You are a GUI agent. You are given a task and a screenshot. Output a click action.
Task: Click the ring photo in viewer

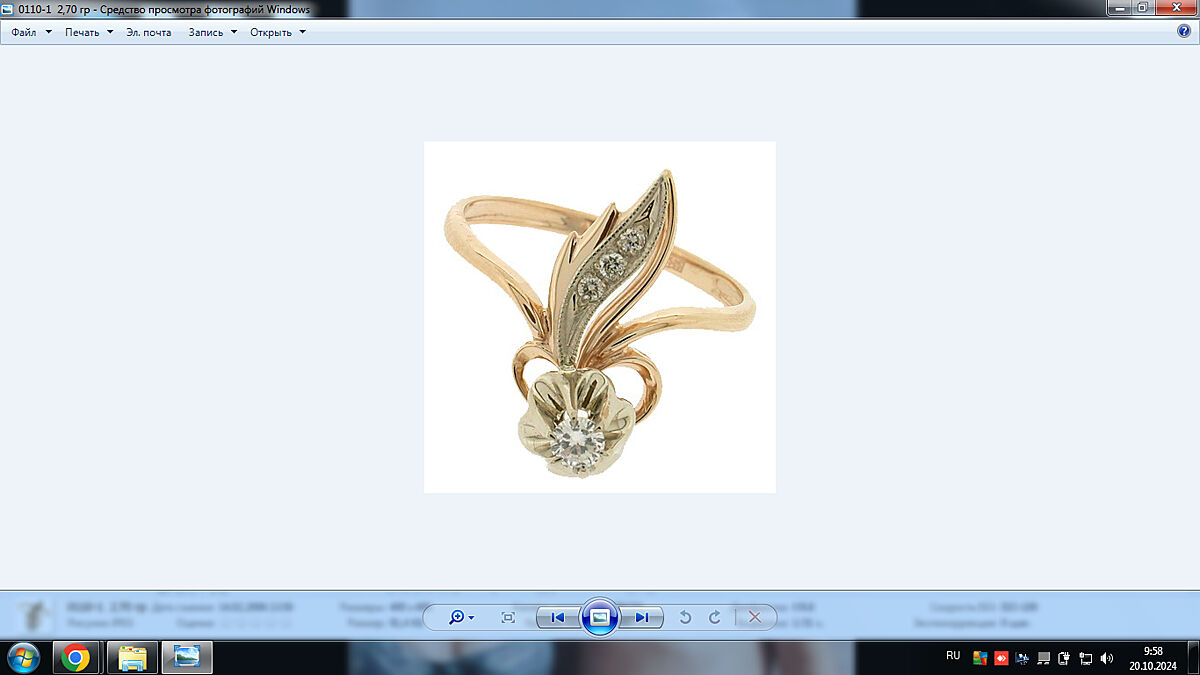599,317
